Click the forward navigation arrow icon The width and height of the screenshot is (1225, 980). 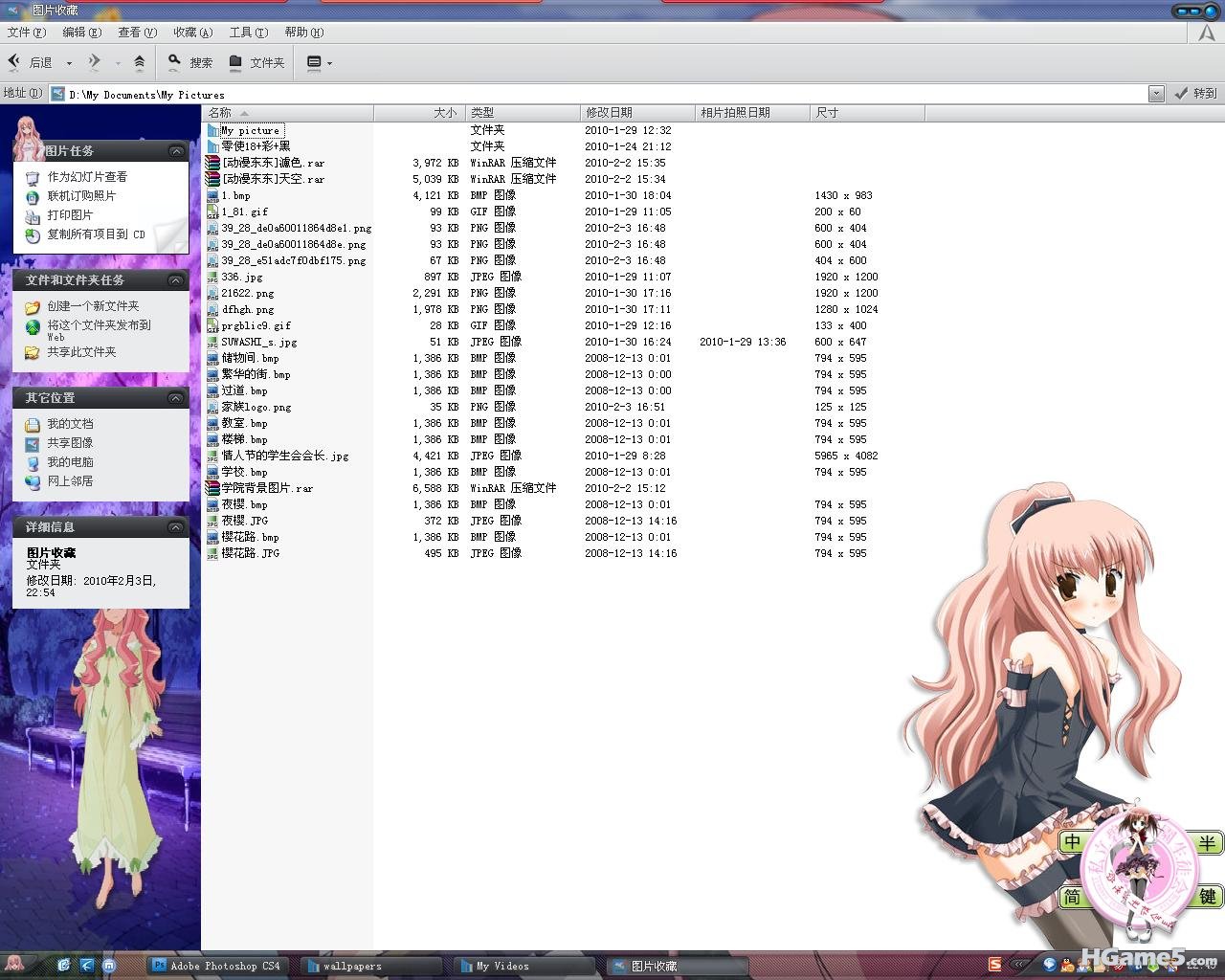(x=94, y=62)
